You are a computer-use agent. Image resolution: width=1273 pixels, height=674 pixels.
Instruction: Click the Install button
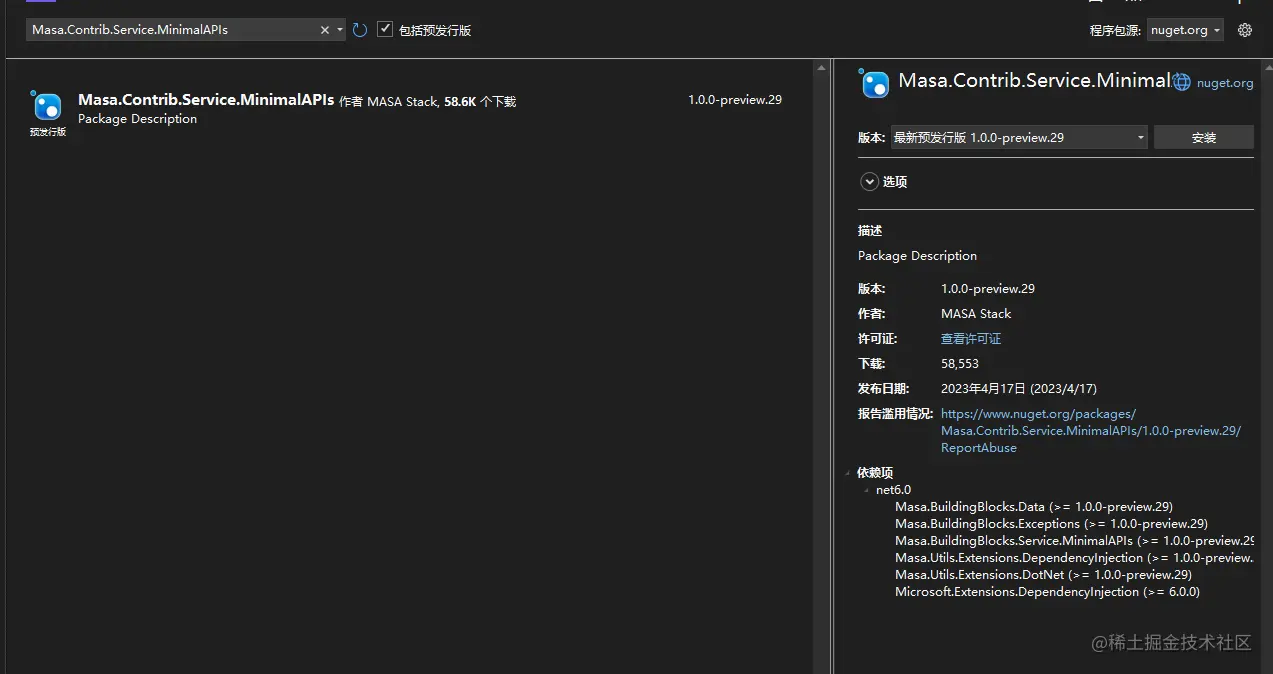click(x=1204, y=138)
